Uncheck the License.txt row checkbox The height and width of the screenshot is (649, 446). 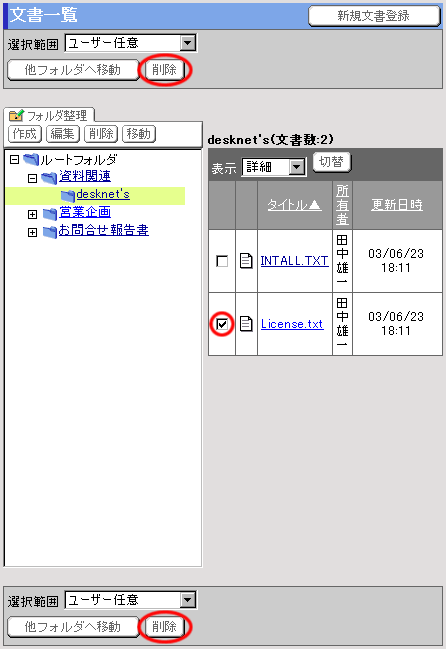pyautogui.click(x=222, y=324)
